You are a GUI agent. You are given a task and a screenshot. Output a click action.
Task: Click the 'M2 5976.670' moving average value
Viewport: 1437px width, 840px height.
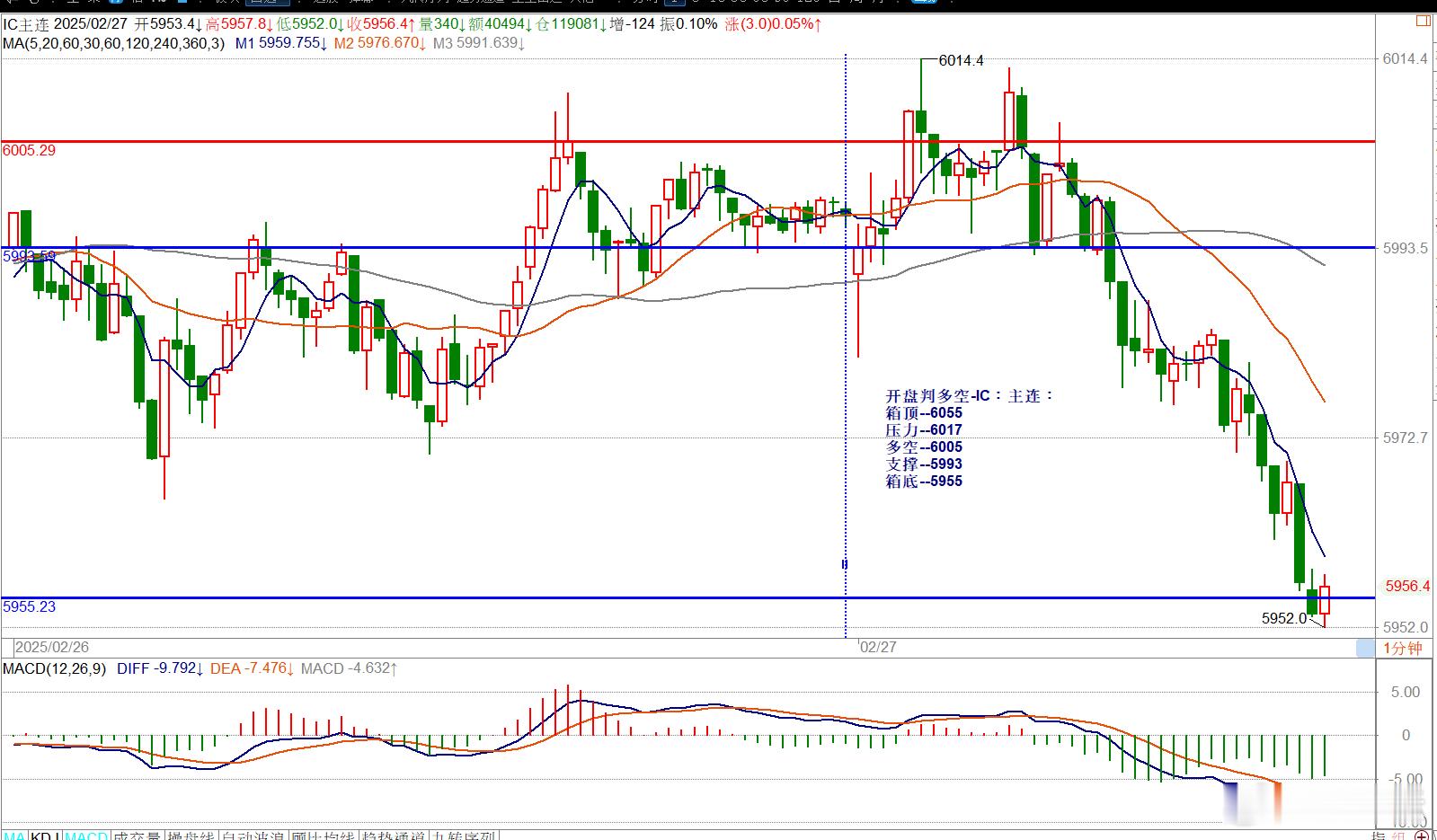pyautogui.click(x=378, y=42)
